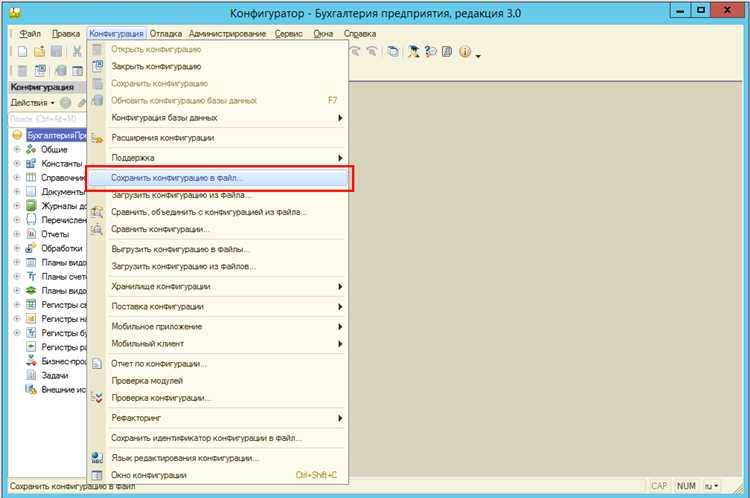The image size is (750, 498).
Task: Open the Окна menu
Action: click(x=323, y=33)
